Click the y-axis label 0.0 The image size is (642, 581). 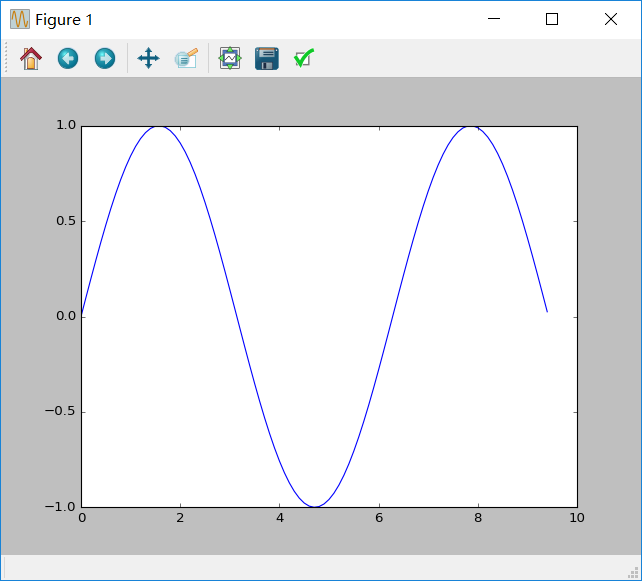point(66,316)
